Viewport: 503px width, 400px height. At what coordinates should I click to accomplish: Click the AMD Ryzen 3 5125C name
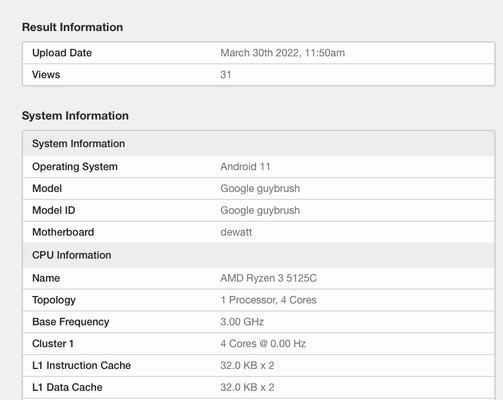point(269,278)
